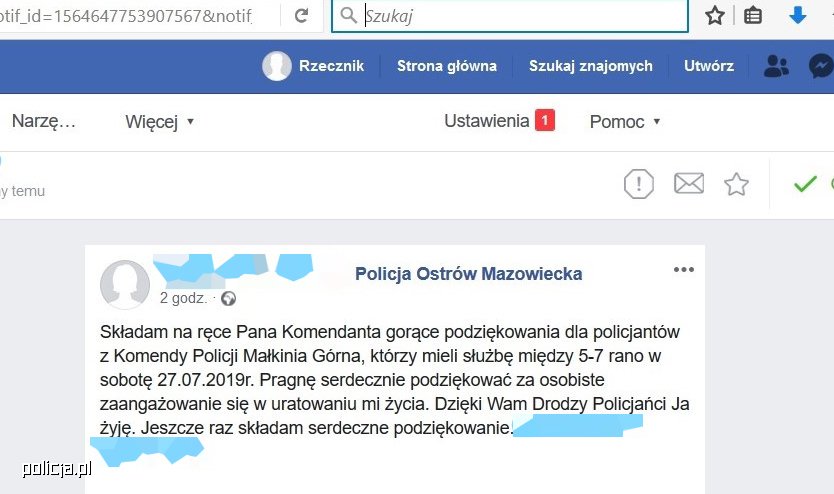The image size is (834, 494).
Task: Open the friend requests icon
Action: (x=776, y=66)
